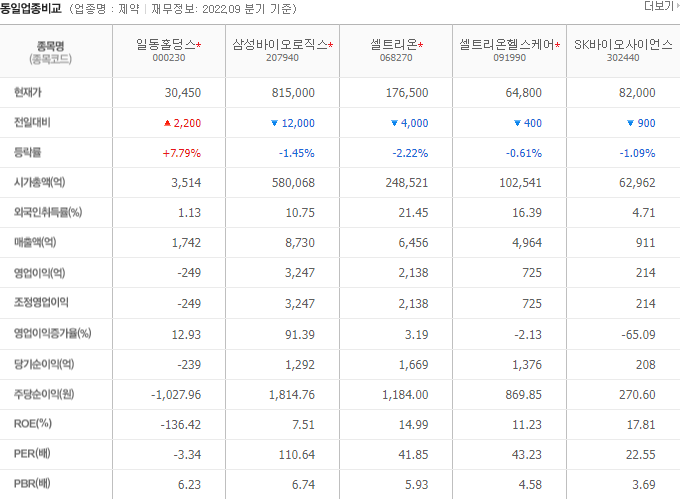Click the 조정영업이익 row label

(x=41, y=302)
